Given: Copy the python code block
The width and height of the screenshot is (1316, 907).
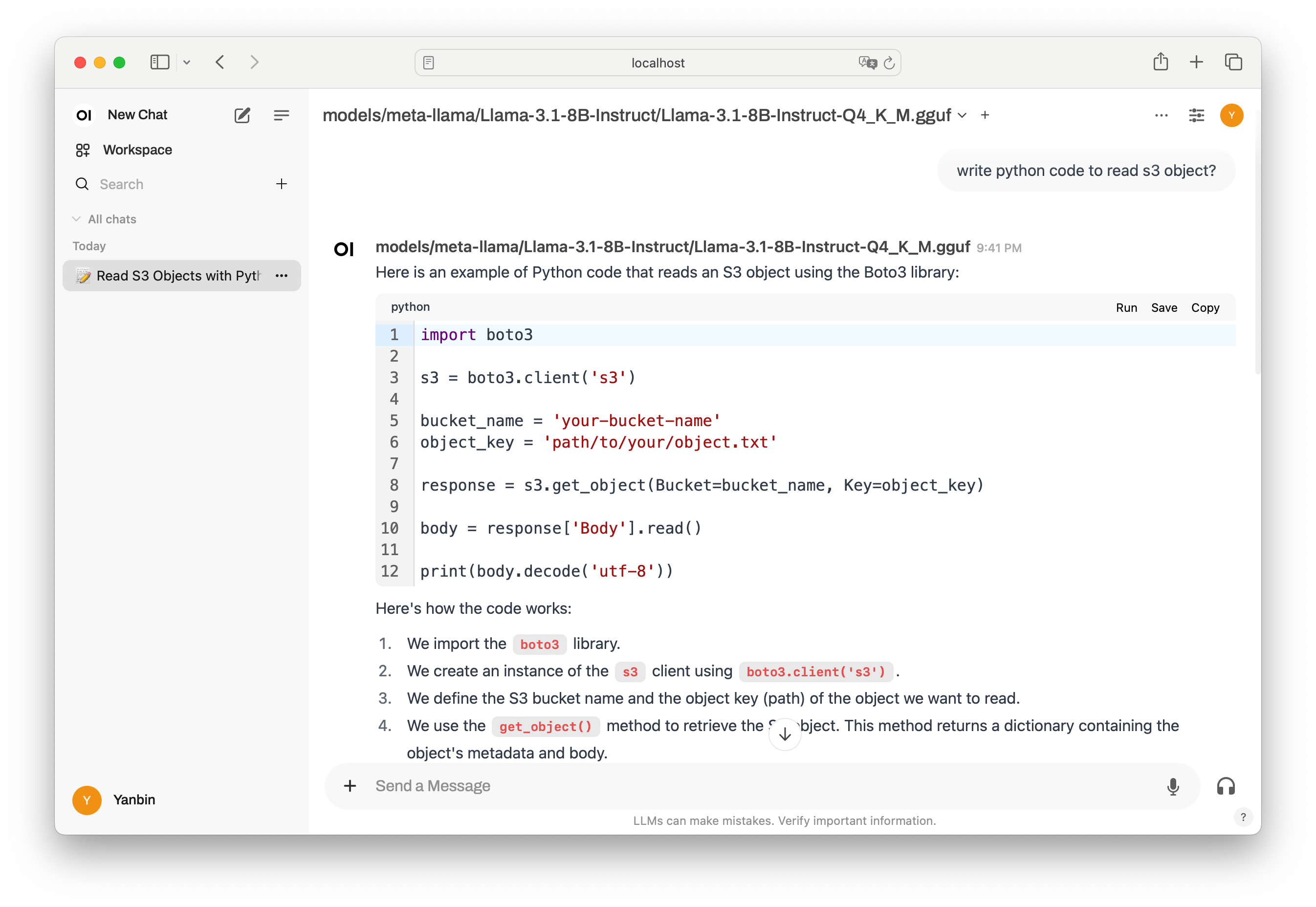Looking at the screenshot, I should pos(1205,307).
